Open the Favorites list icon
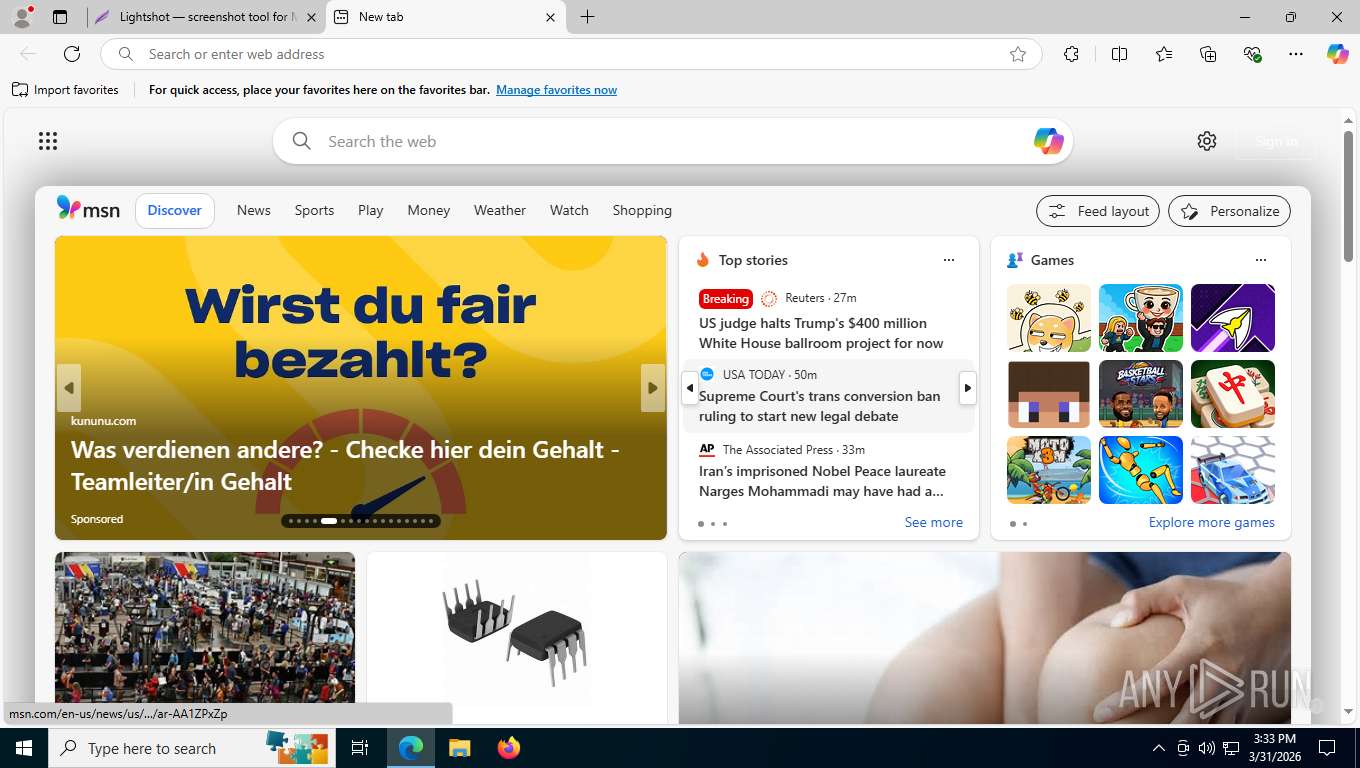The height and width of the screenshot is (768, 1360). tap(1164, 54)
